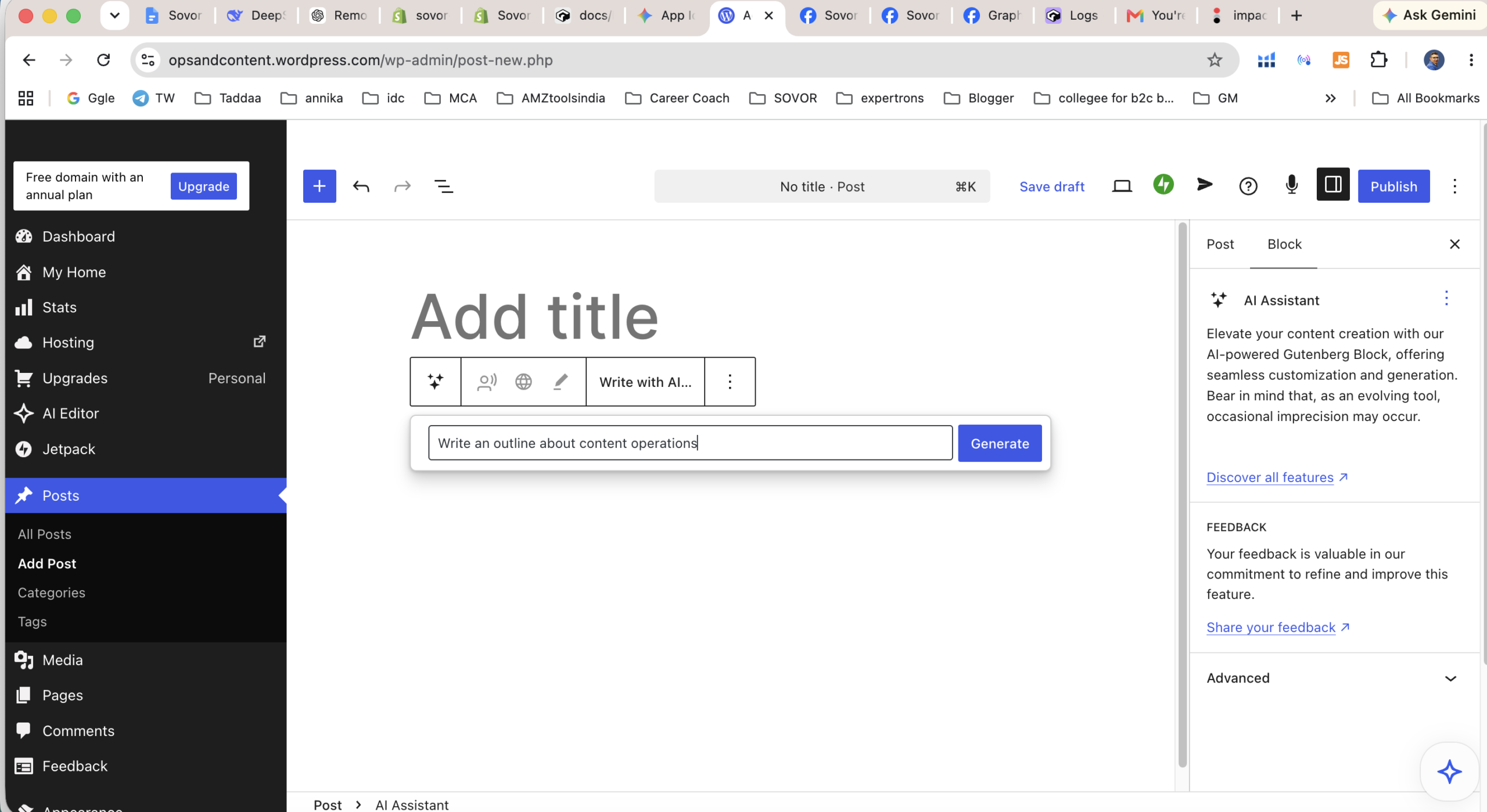Open AI Assistant panel three-dot options

pos(1446,299)
